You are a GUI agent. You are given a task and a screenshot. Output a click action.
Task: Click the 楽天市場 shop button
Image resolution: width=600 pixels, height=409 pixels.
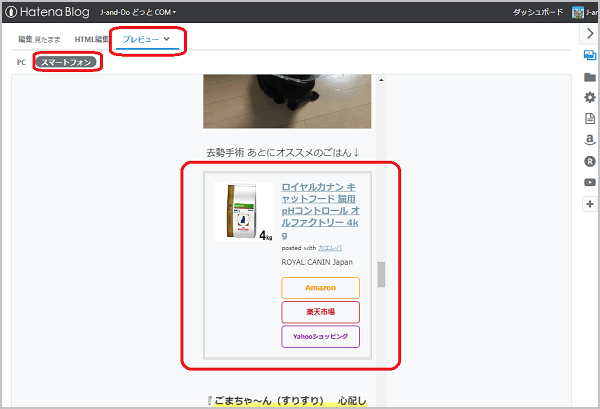[x=320, y=312]
